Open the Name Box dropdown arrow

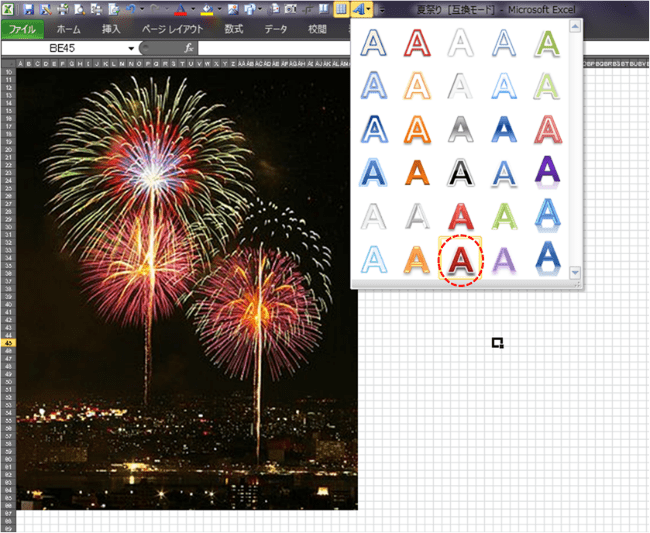[131, 48]
